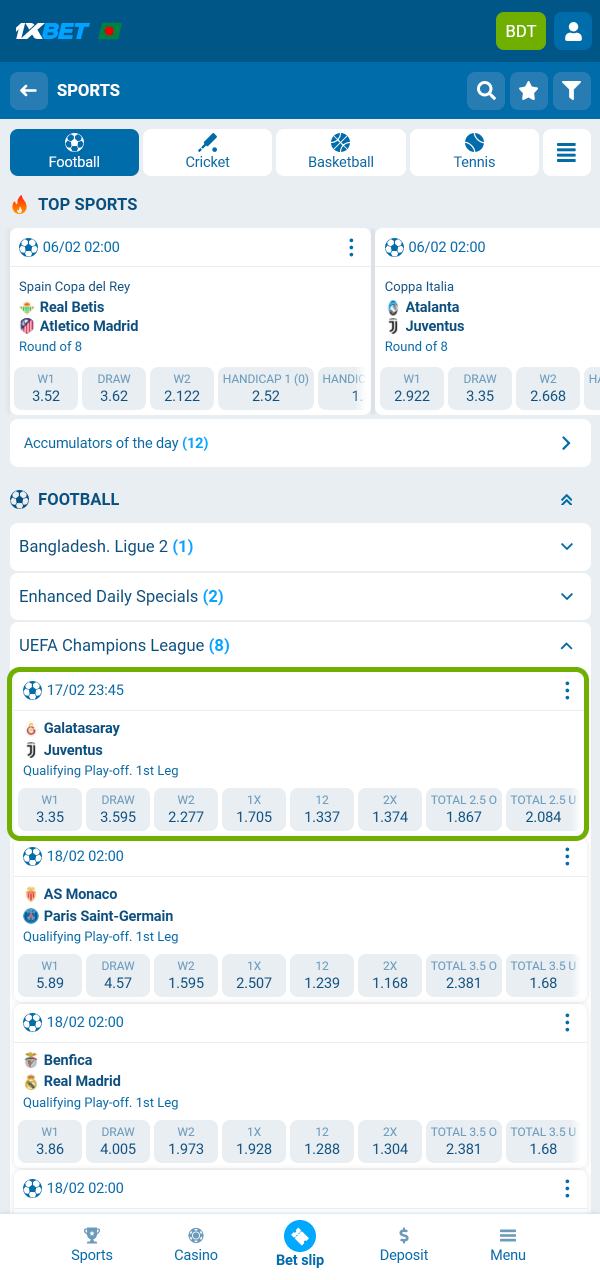Open options menu for Galatasaray vs Juventus

pos(566,690)
